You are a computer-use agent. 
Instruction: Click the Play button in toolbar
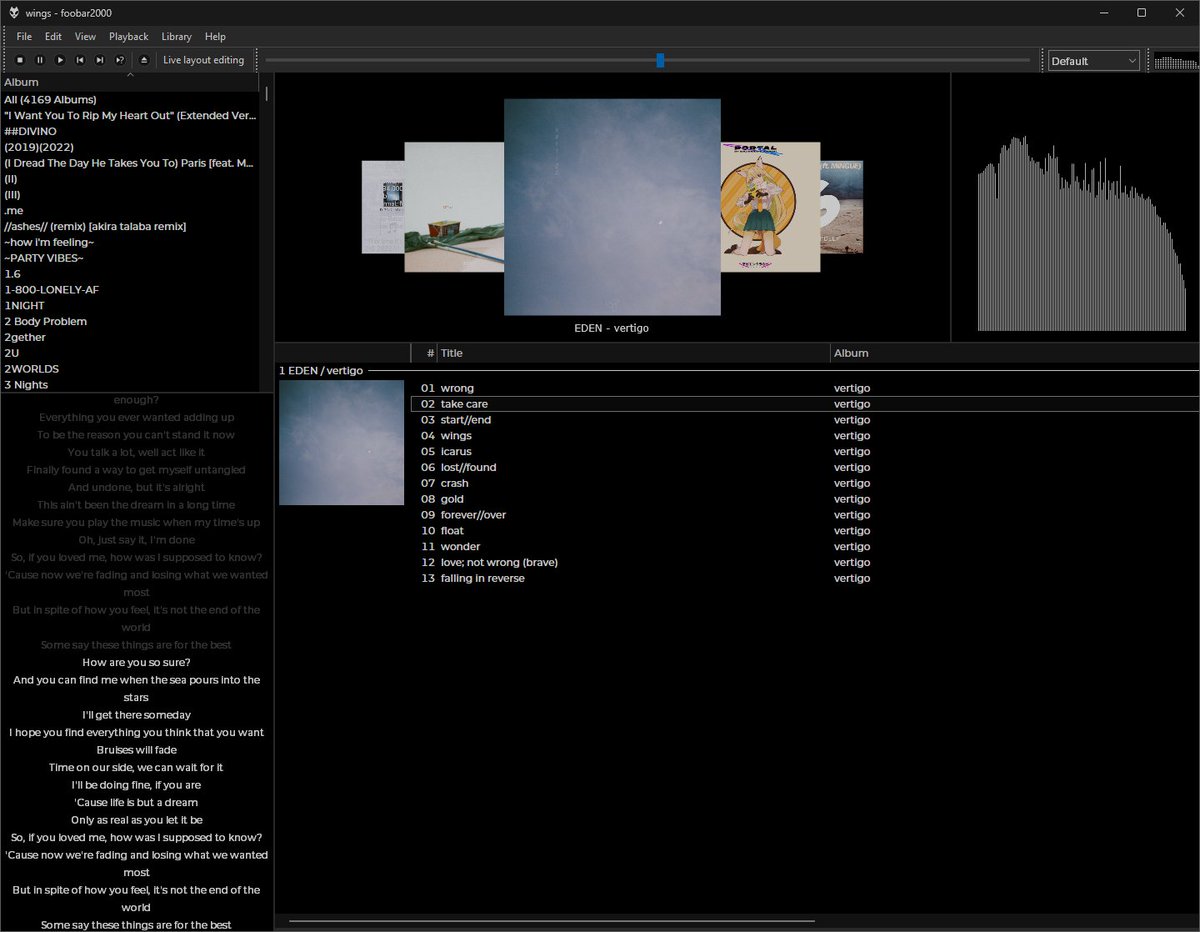[60, 60]
